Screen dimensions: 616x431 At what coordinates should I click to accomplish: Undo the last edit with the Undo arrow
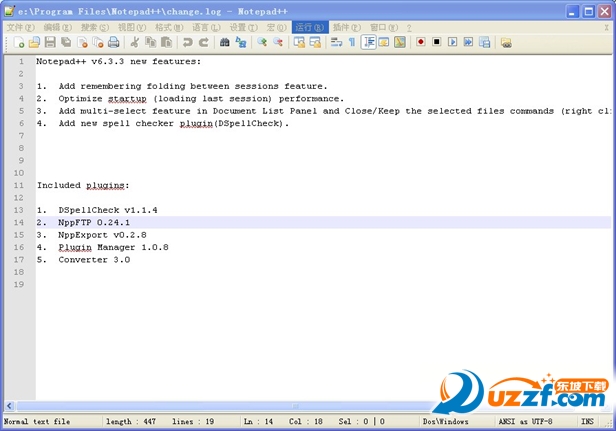click(x=188, y=42)
